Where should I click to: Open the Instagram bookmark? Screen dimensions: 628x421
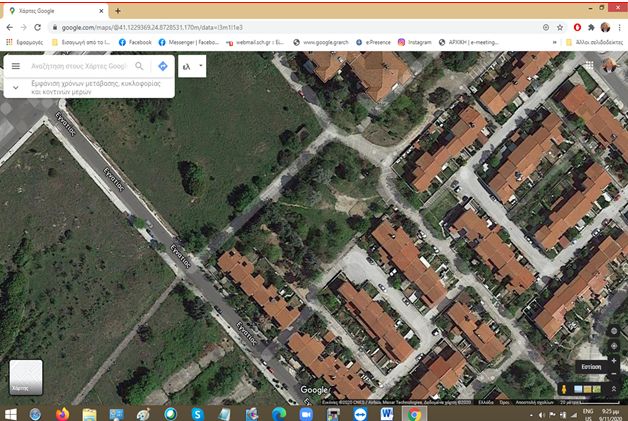tap(414, 43)
